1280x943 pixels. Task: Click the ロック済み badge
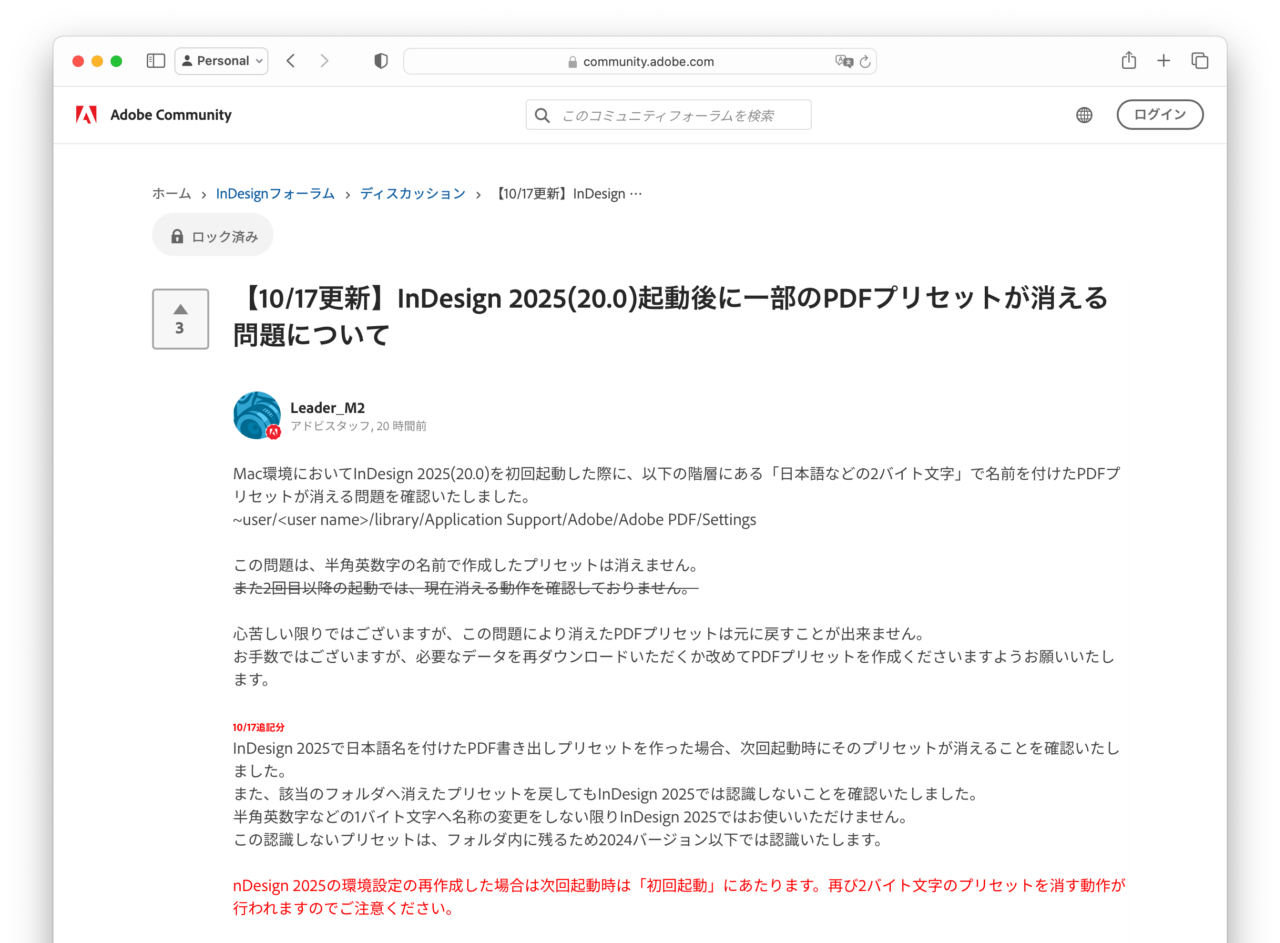(x=213, y=236)
